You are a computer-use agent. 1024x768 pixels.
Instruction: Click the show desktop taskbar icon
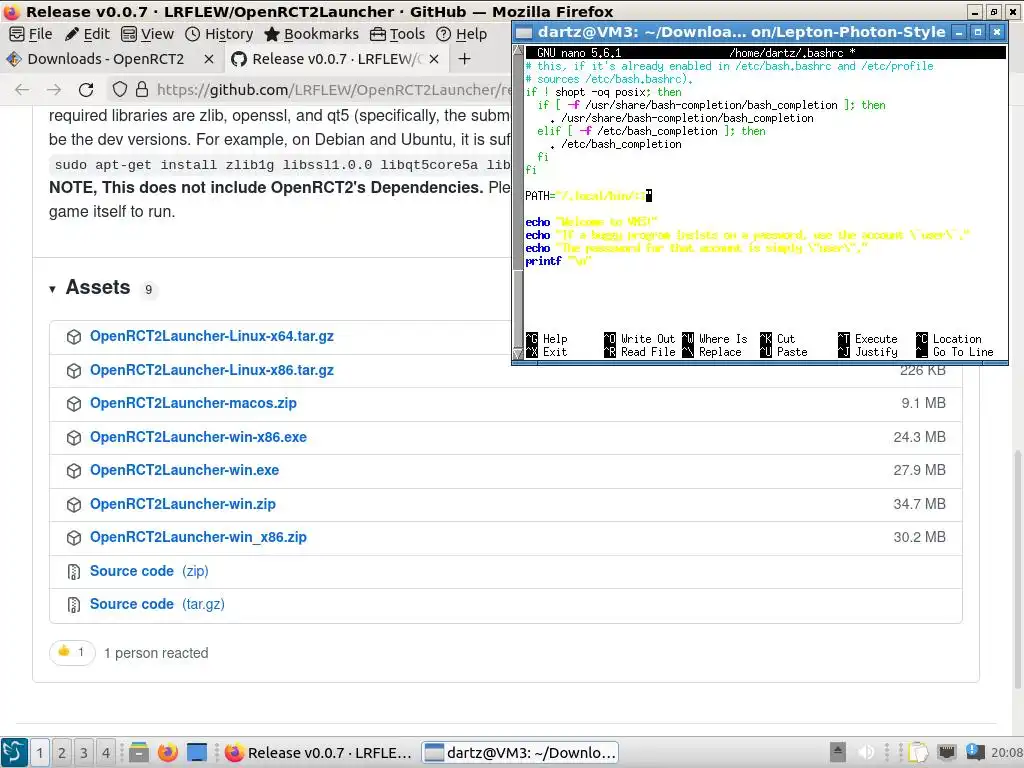point(197,753)
